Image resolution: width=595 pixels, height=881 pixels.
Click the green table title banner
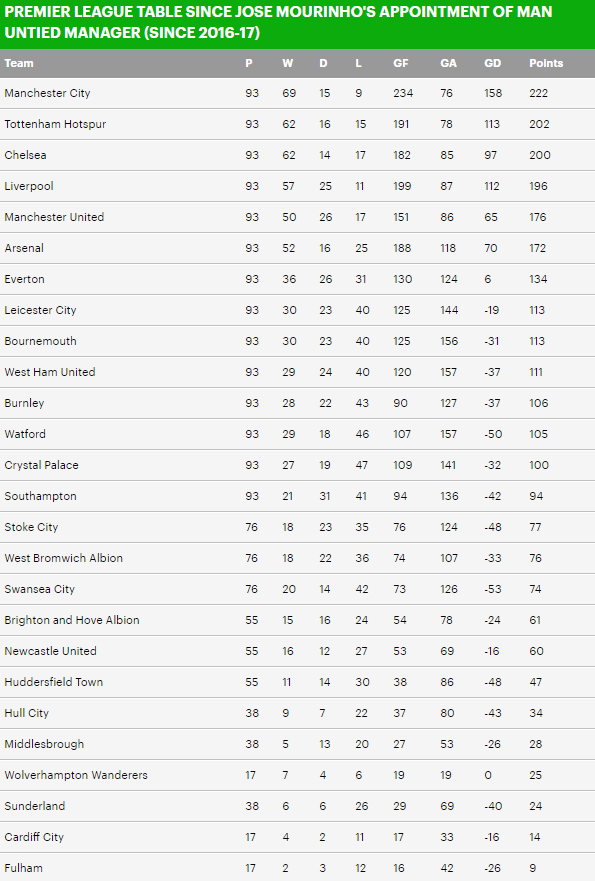[x=297, y=24]
